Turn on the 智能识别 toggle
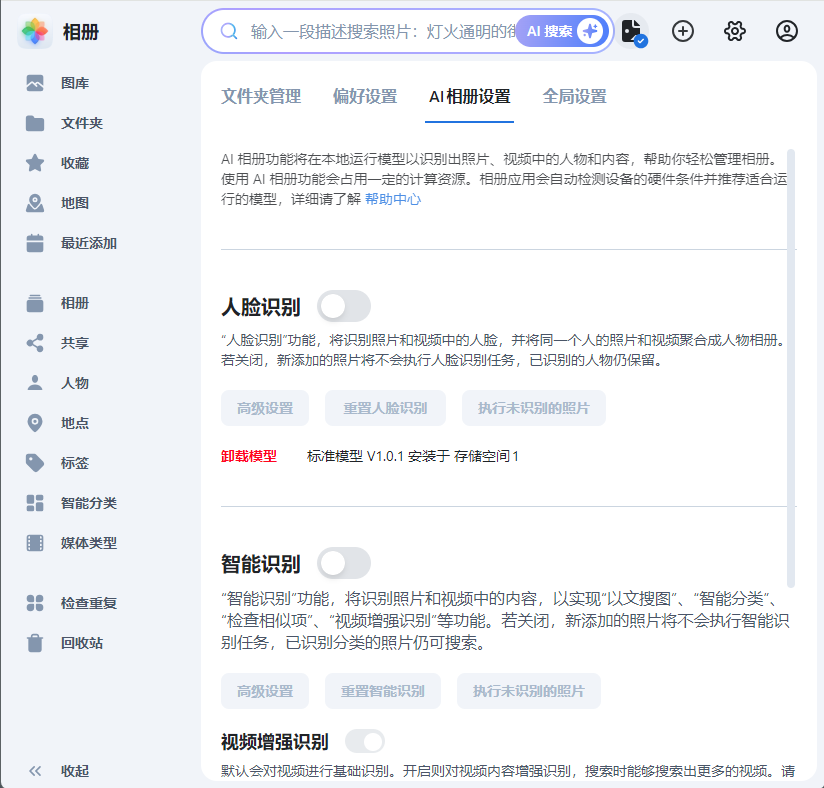This screenshot has height=788, width=824. [343, 564]
